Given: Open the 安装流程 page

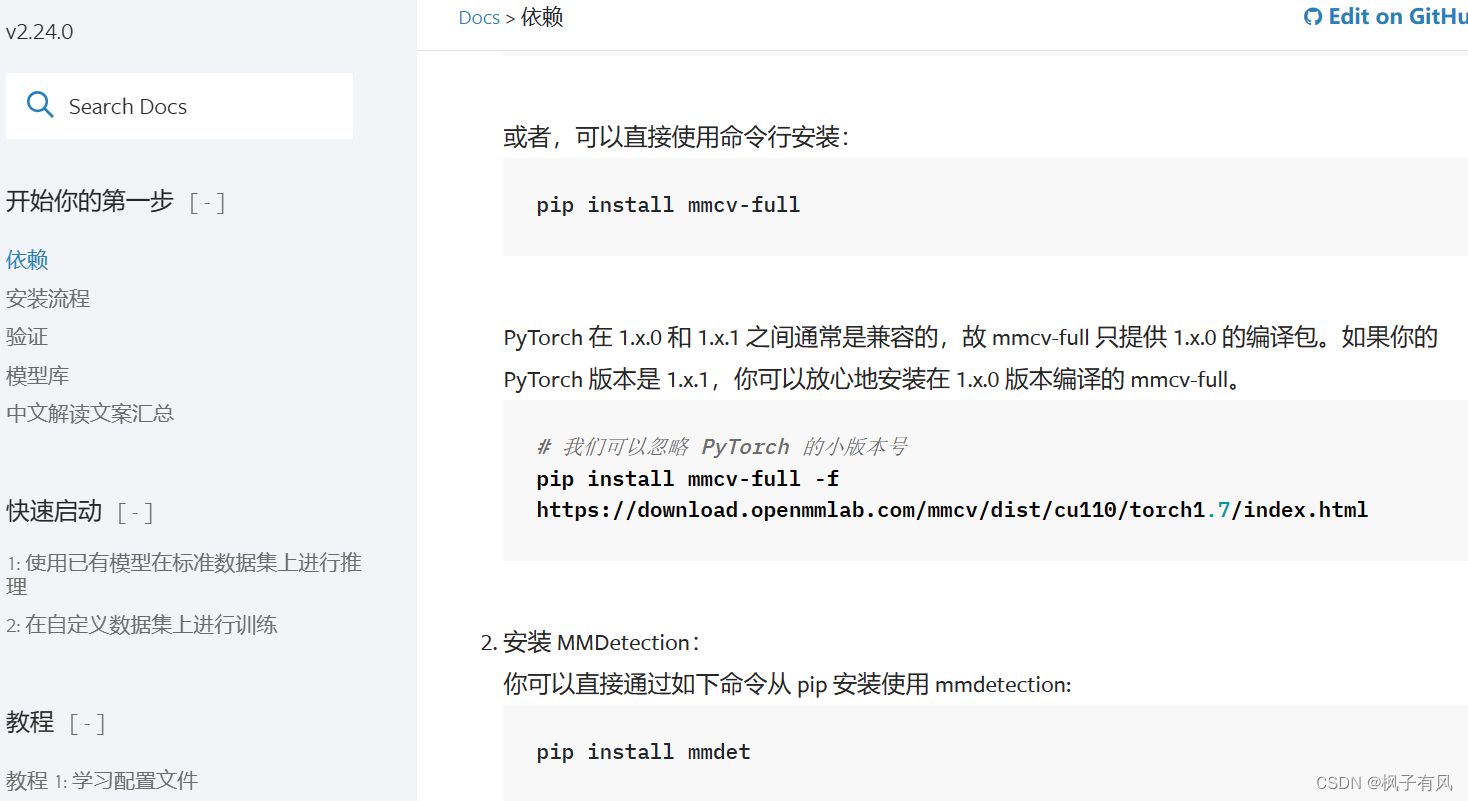Looking at the screenshot, I should coord(47,297).
